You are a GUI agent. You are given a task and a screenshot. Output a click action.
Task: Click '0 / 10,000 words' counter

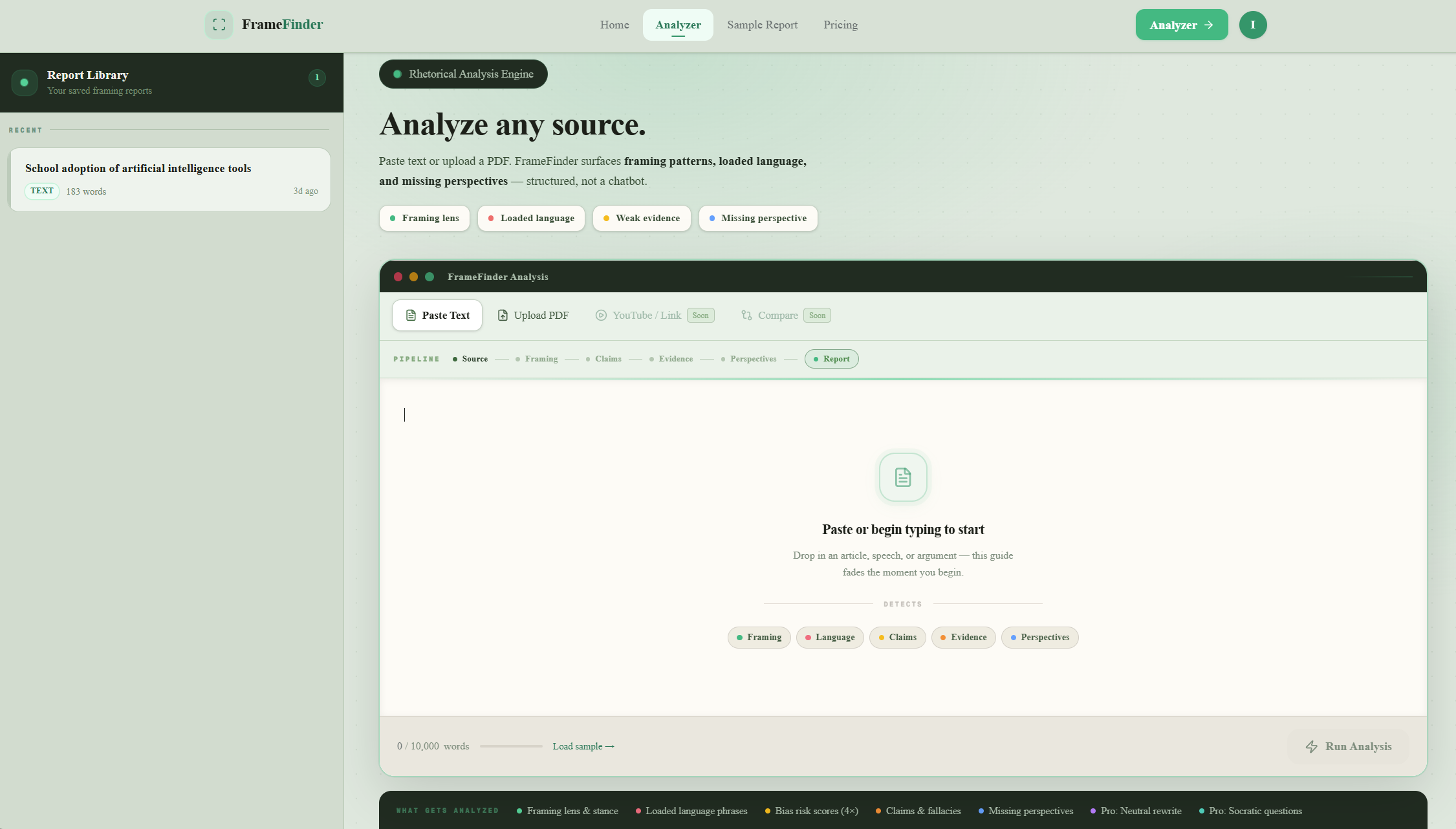(x=433, y=746)
